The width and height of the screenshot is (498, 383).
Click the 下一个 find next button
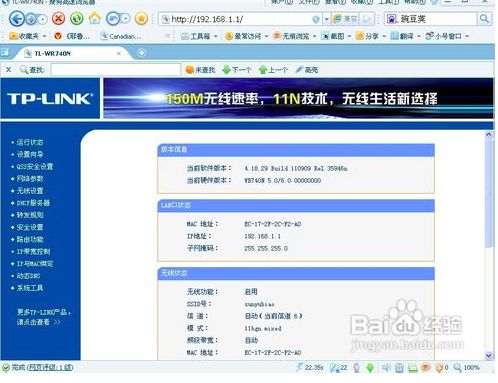[237, 70]
